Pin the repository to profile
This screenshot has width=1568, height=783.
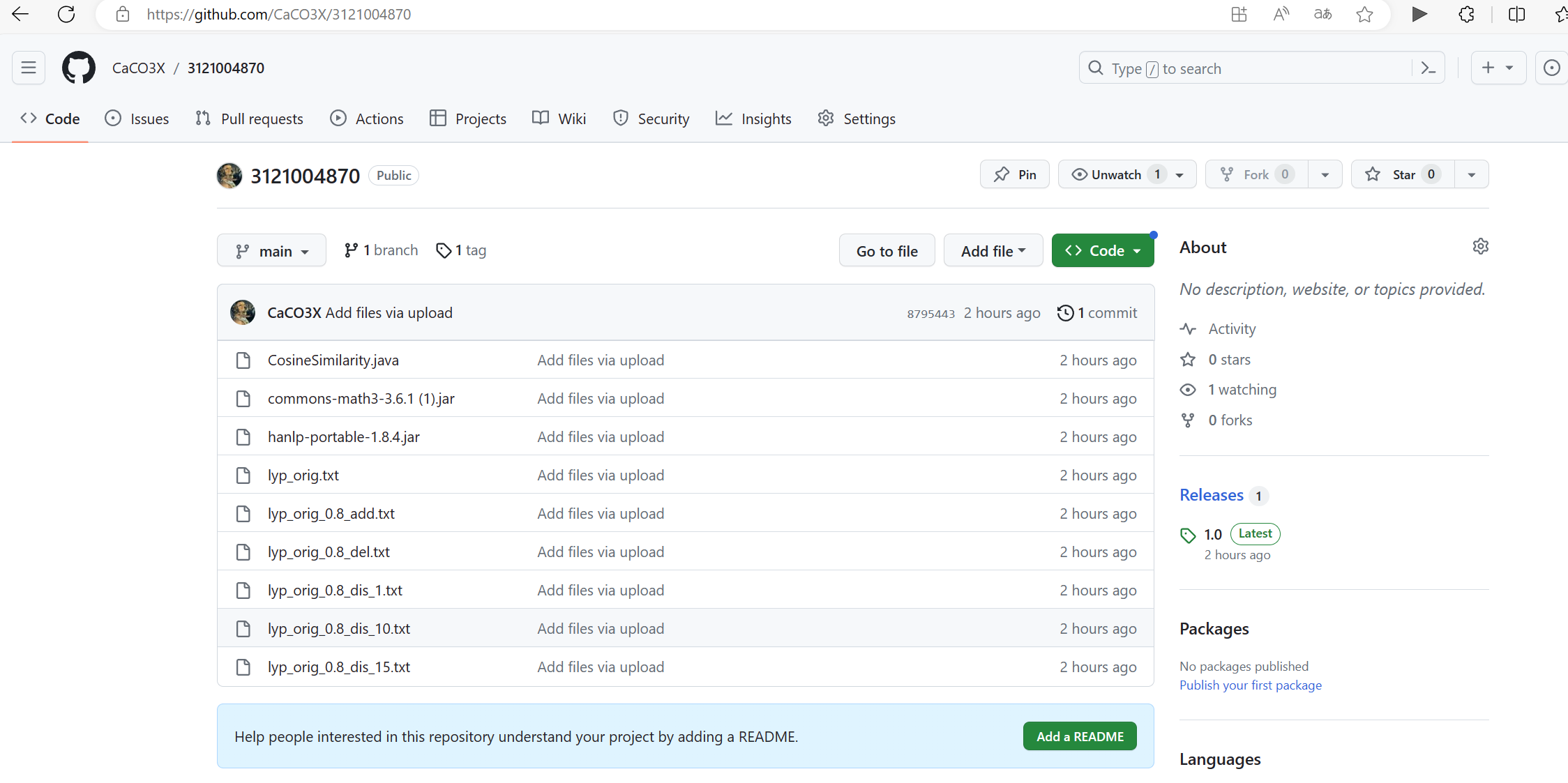tap(1014, 174)
